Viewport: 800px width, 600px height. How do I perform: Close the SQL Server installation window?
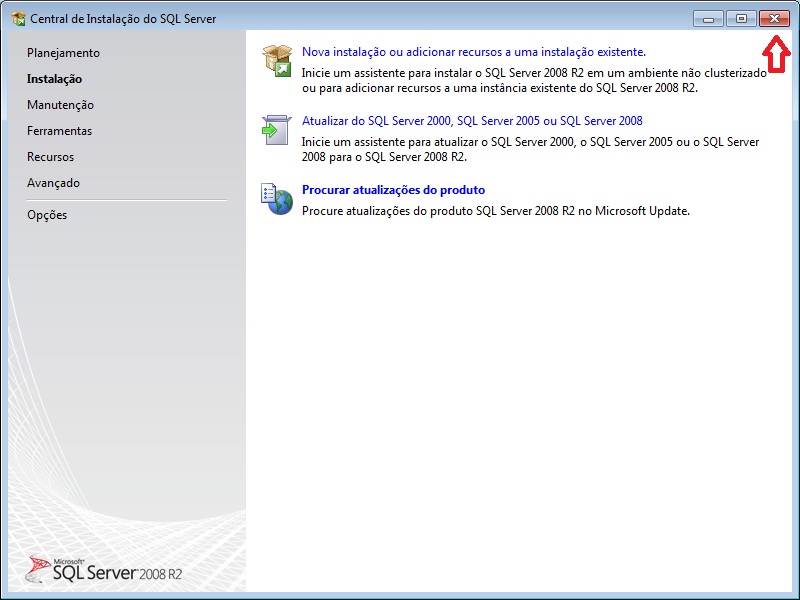(774, 19)
